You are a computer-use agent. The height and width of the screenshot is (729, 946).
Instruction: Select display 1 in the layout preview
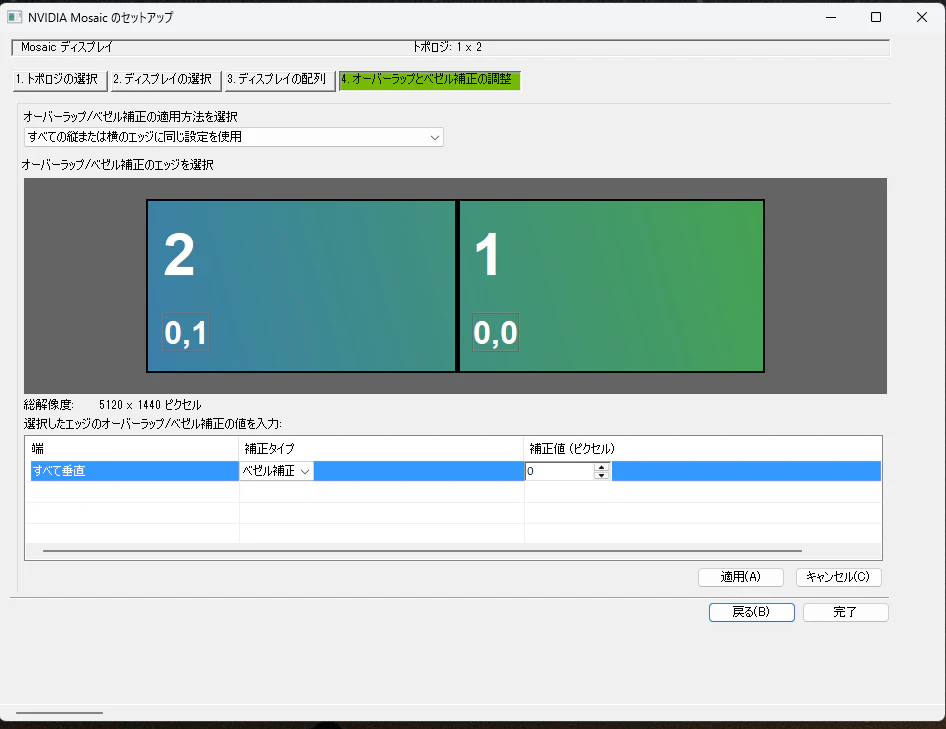[x=612, y=286]
